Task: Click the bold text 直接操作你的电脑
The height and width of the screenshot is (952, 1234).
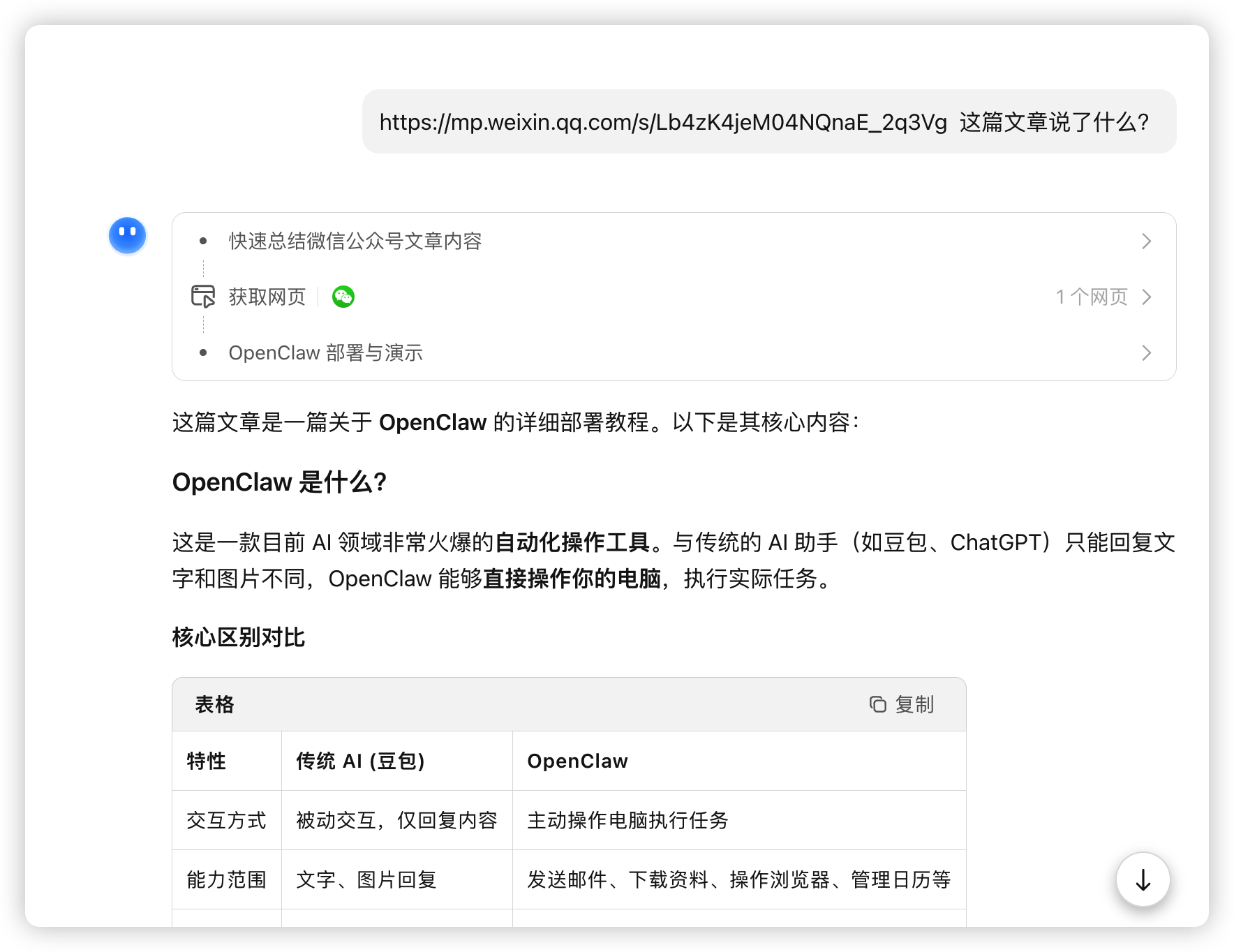Action: (x=572, y=579)
